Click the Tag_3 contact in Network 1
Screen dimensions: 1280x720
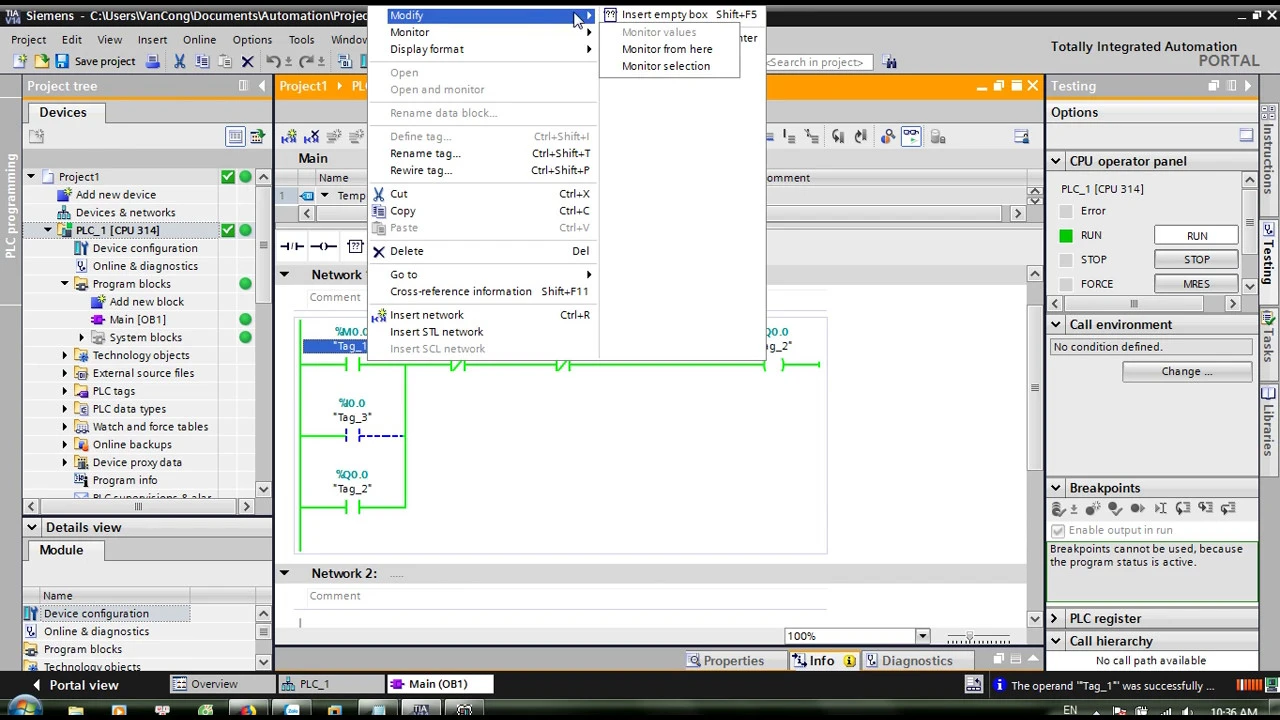point(352,436)
